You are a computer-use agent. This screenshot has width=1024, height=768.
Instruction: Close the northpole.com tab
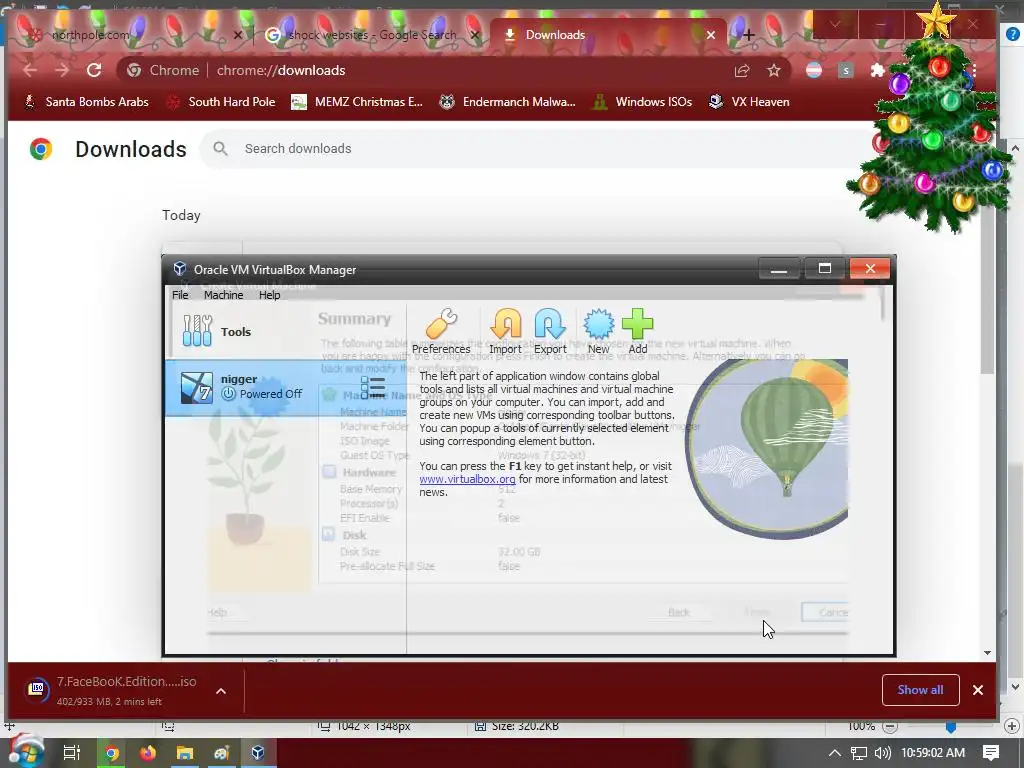pyautogui.click(x=238, y=35)
